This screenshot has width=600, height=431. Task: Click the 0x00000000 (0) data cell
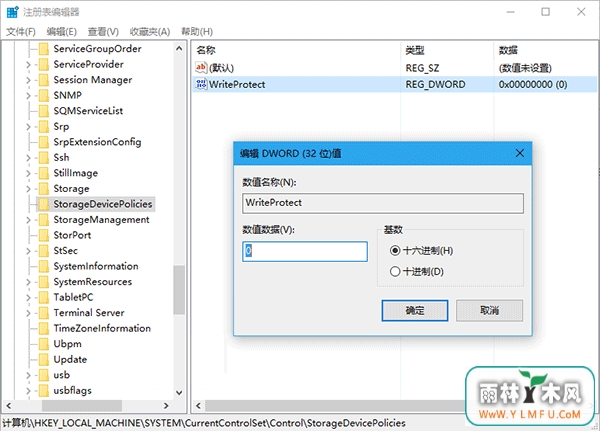pyautogui.click(x=533, y=84)
